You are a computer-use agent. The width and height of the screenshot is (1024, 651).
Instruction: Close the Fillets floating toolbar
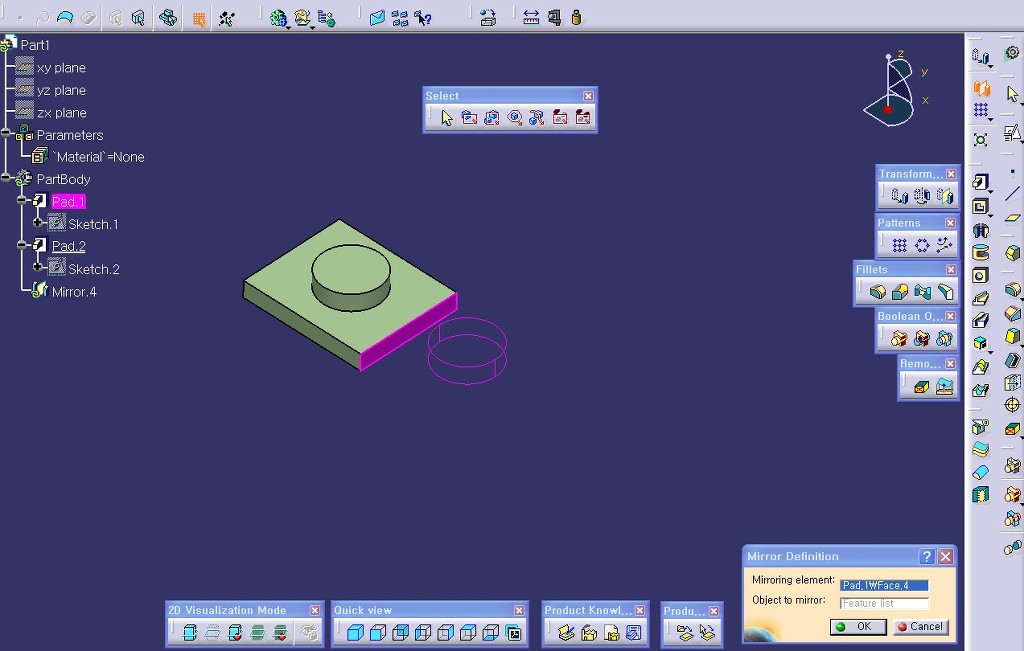(x=950, y=270)
